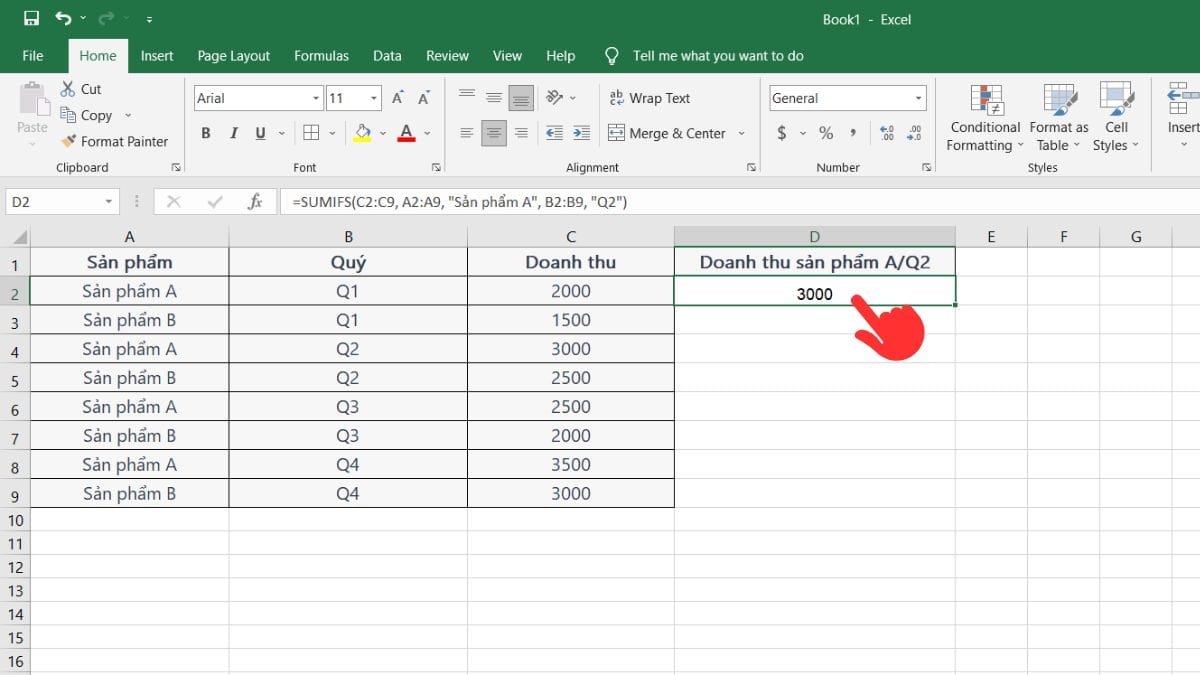Apply the Percent Style icon

(x=826, y=132)
